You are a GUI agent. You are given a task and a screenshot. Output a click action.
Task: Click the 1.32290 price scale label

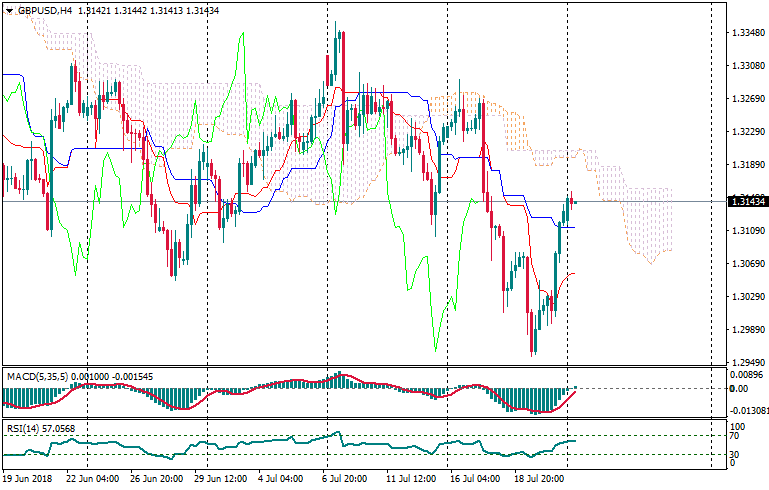(x=742, y=132)
